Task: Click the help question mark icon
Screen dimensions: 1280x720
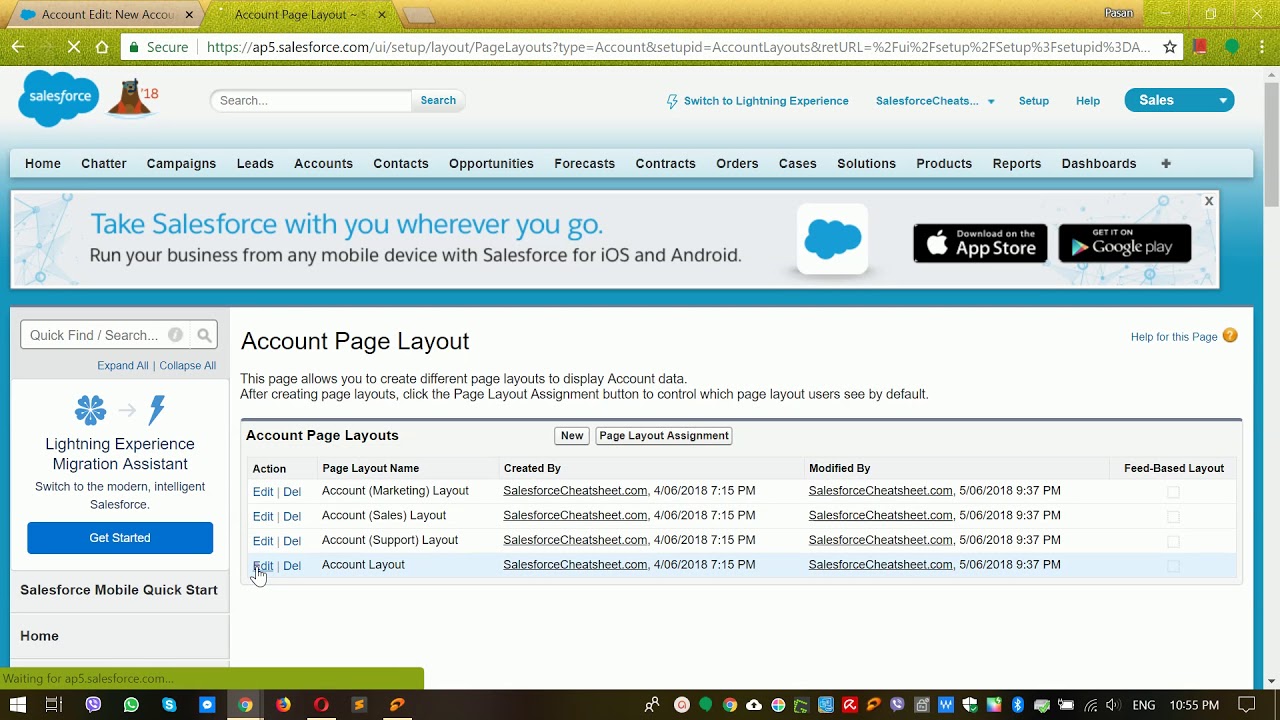Action: coord(1230,336)
